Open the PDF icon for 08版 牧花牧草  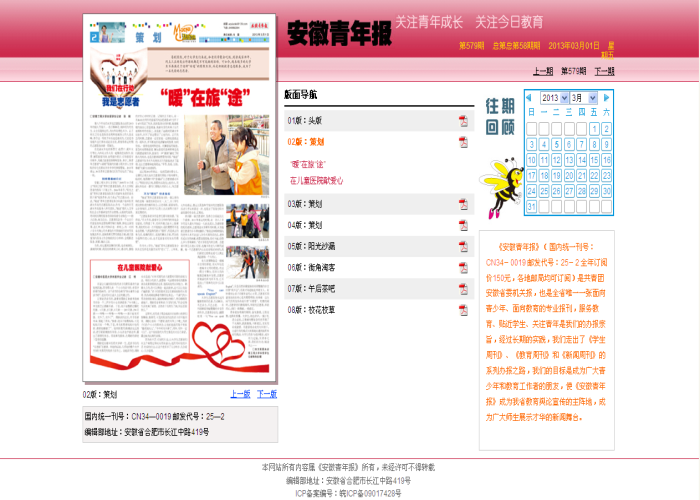(x=463, y=310)
